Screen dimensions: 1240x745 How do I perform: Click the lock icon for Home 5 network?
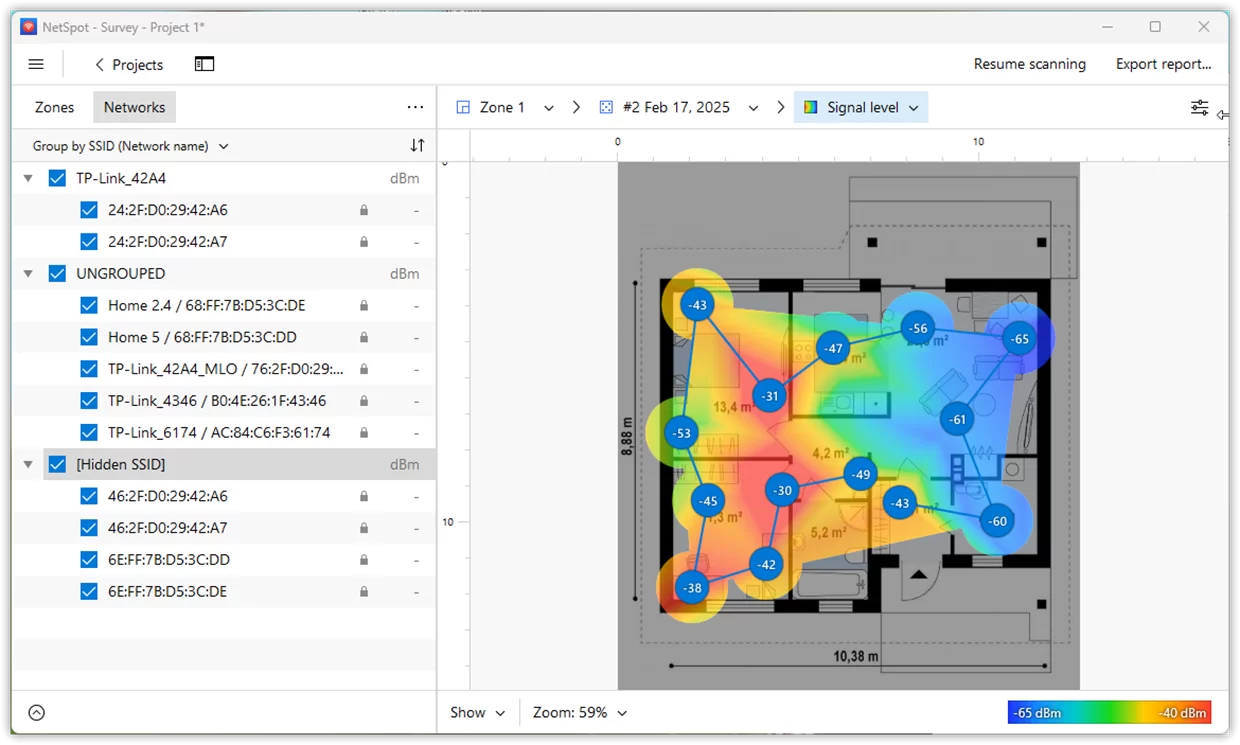(x=364, y=337)
